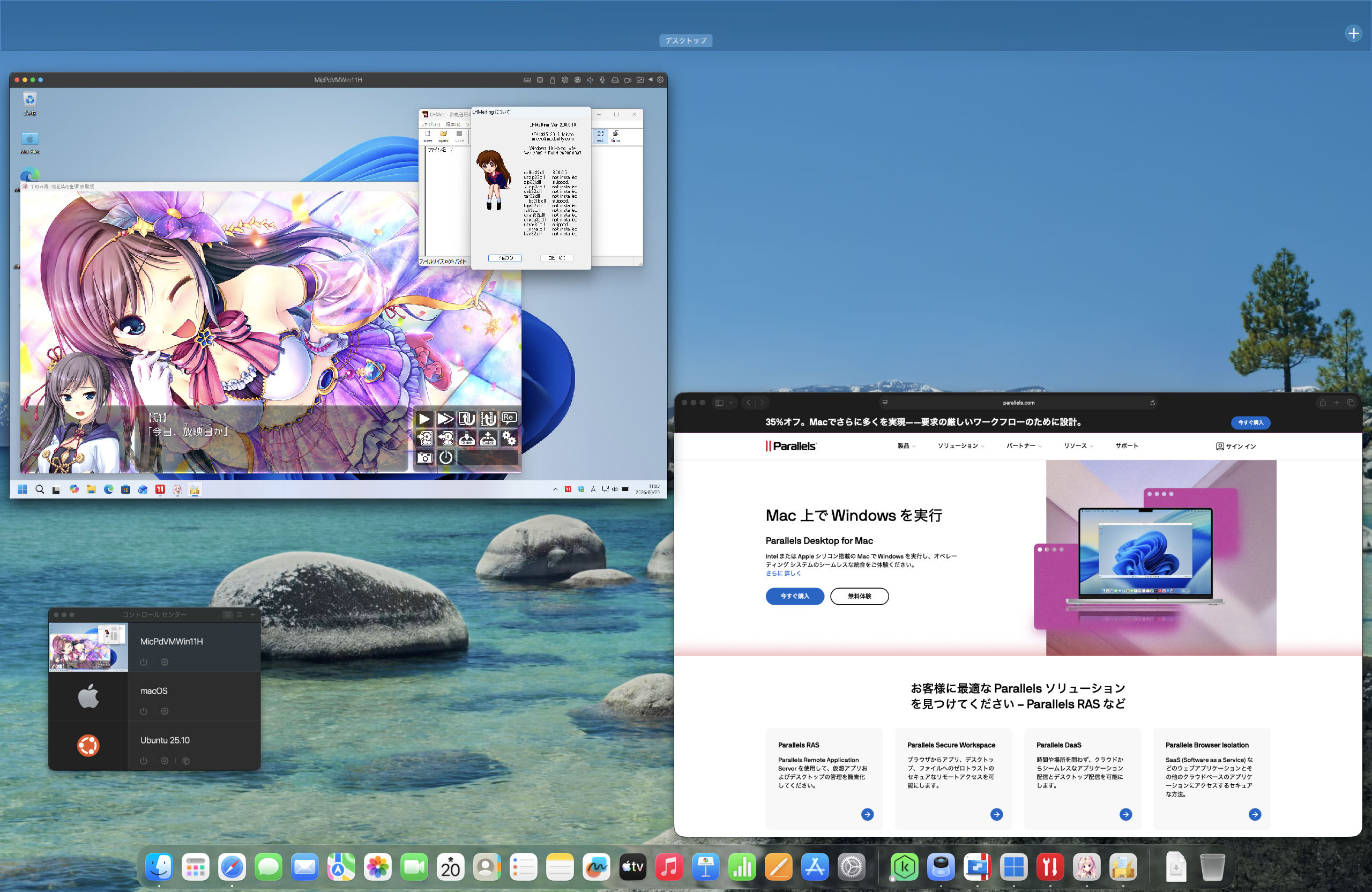Click the 無料体験 button
Image resolution: width=1372 pixels, height=892 pixels.
859,596
